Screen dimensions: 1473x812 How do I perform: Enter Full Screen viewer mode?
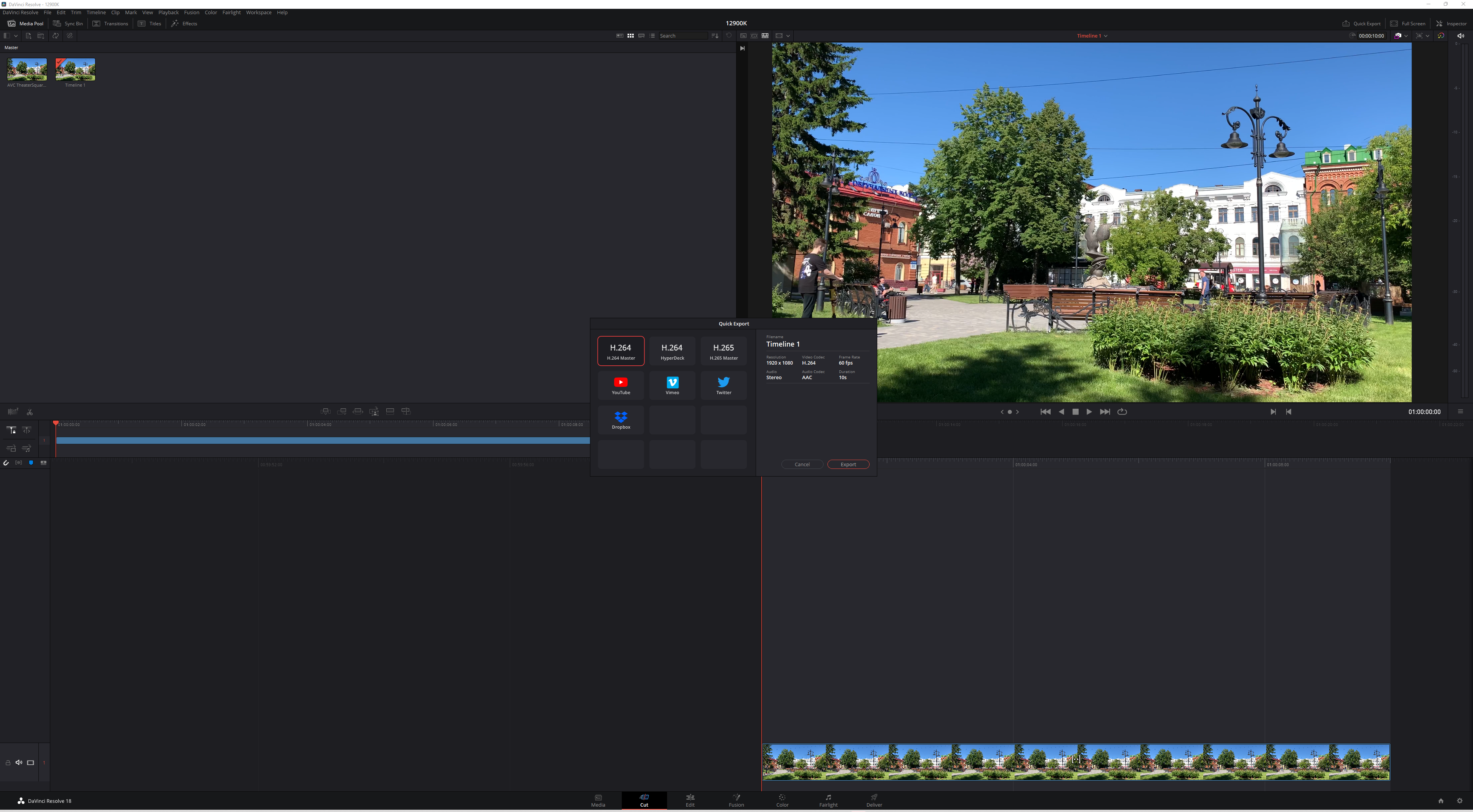click(x=1408, y=23)
